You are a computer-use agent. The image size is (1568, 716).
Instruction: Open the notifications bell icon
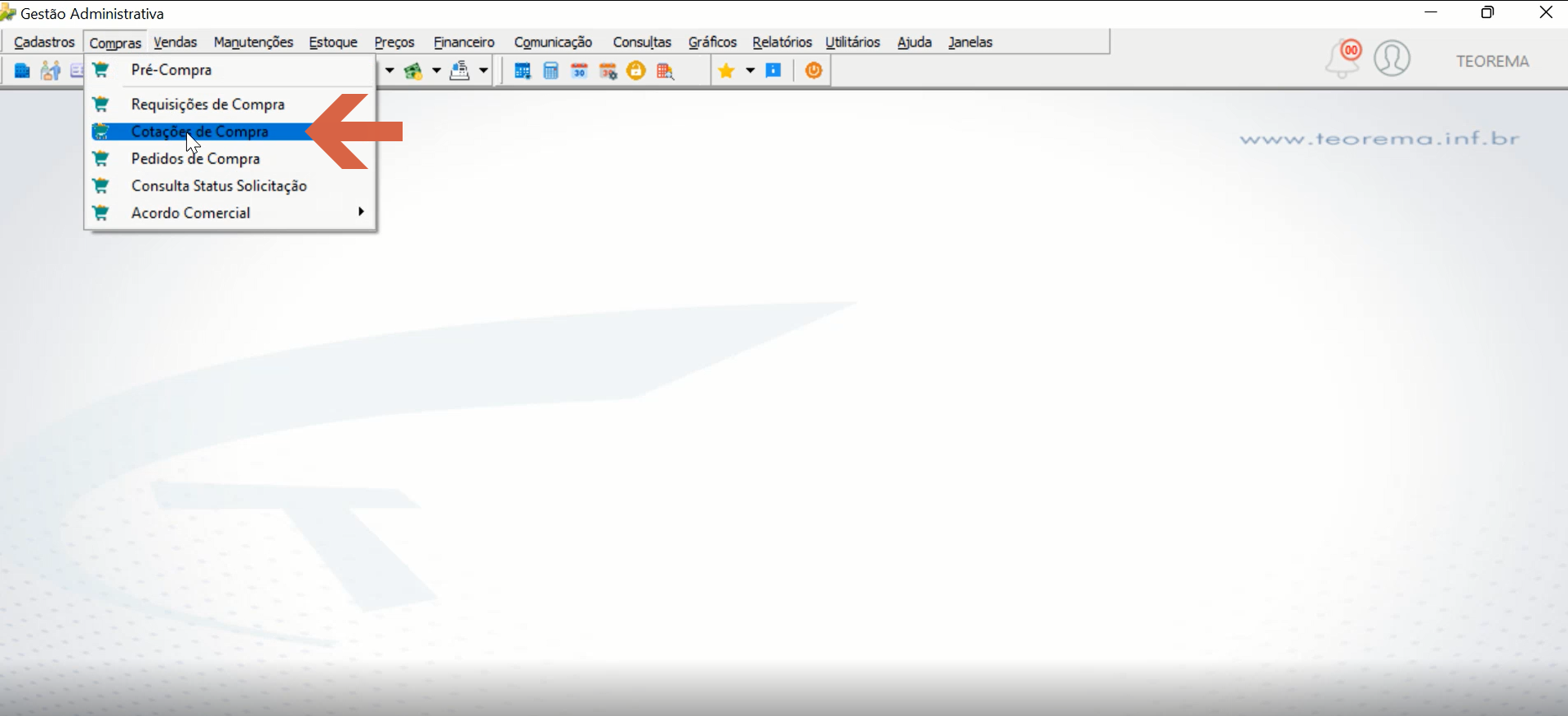click(x=1343, y=59)
